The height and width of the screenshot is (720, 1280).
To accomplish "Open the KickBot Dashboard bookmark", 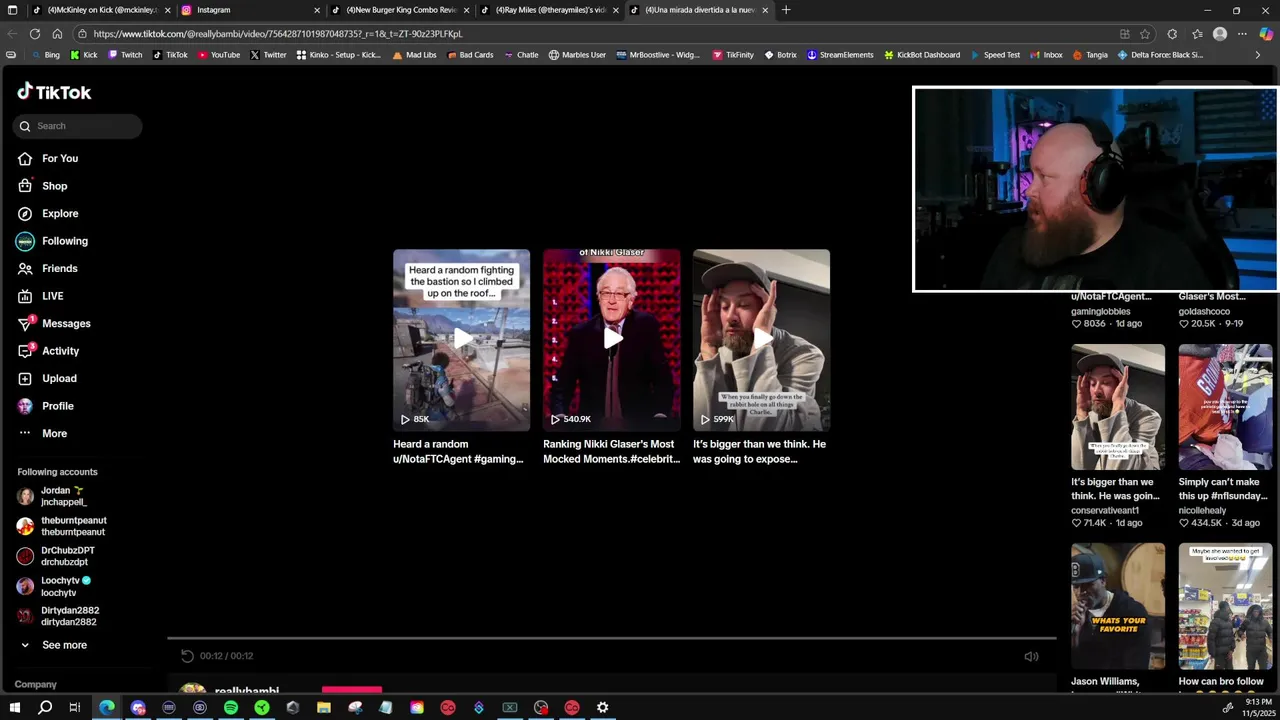I will pos(922,55).
